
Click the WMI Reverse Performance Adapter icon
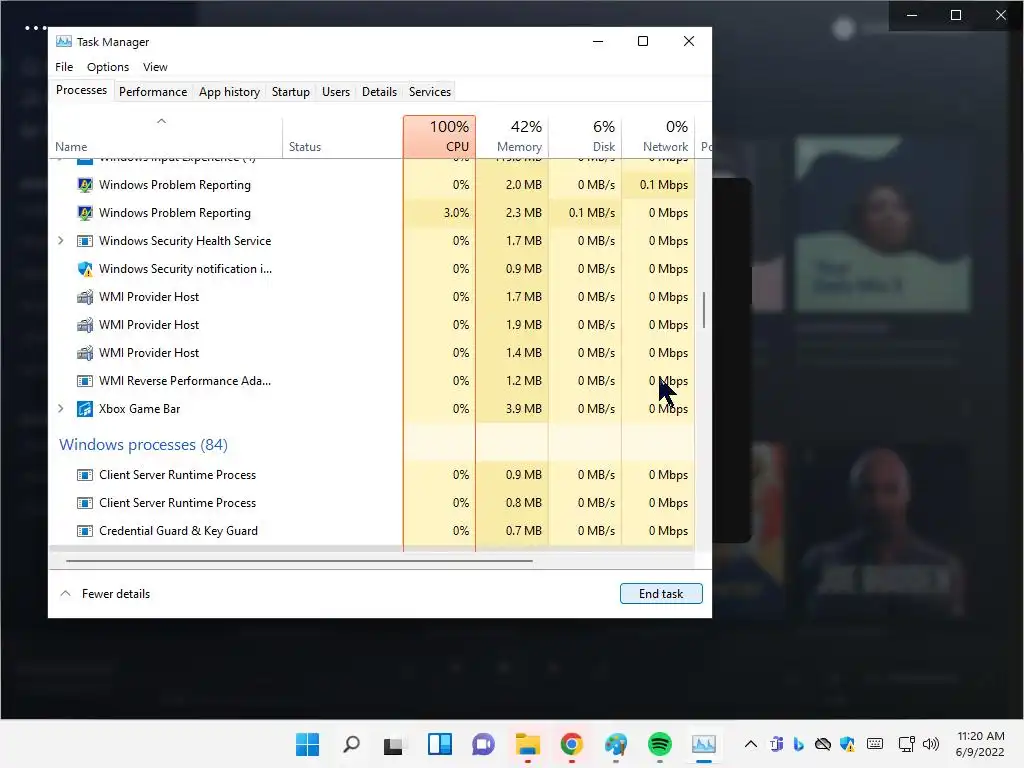coord(85,381)
